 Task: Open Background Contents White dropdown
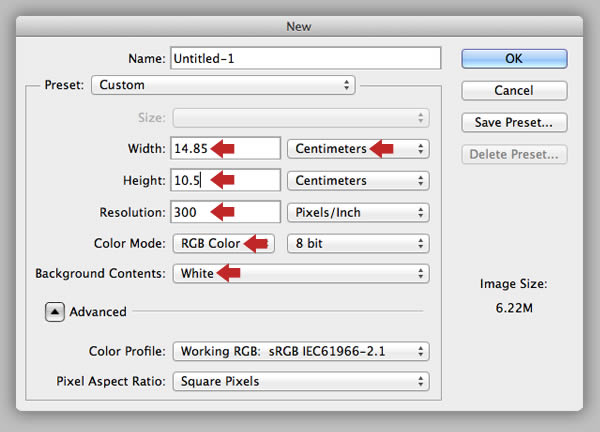click(x=301, y=274)
